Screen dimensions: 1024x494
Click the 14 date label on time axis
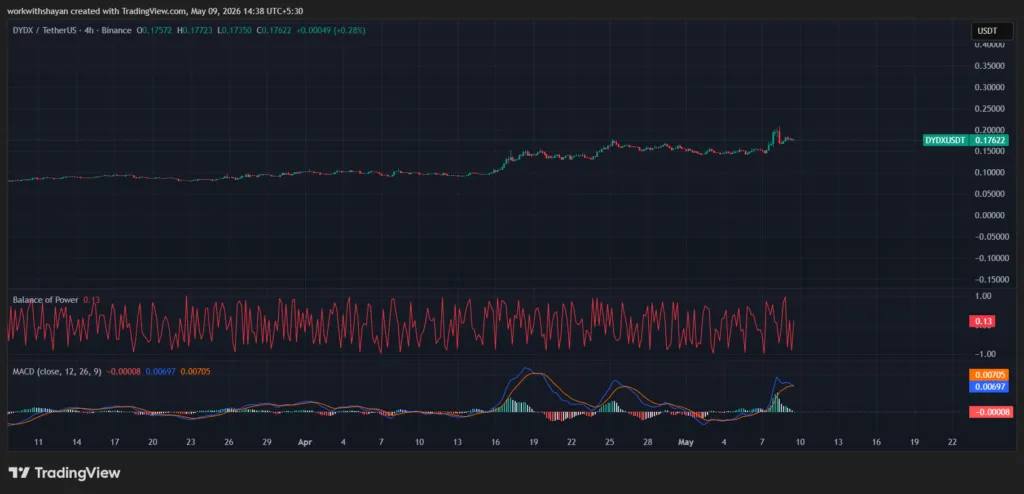pyautogui.click(x=76, y=442)
